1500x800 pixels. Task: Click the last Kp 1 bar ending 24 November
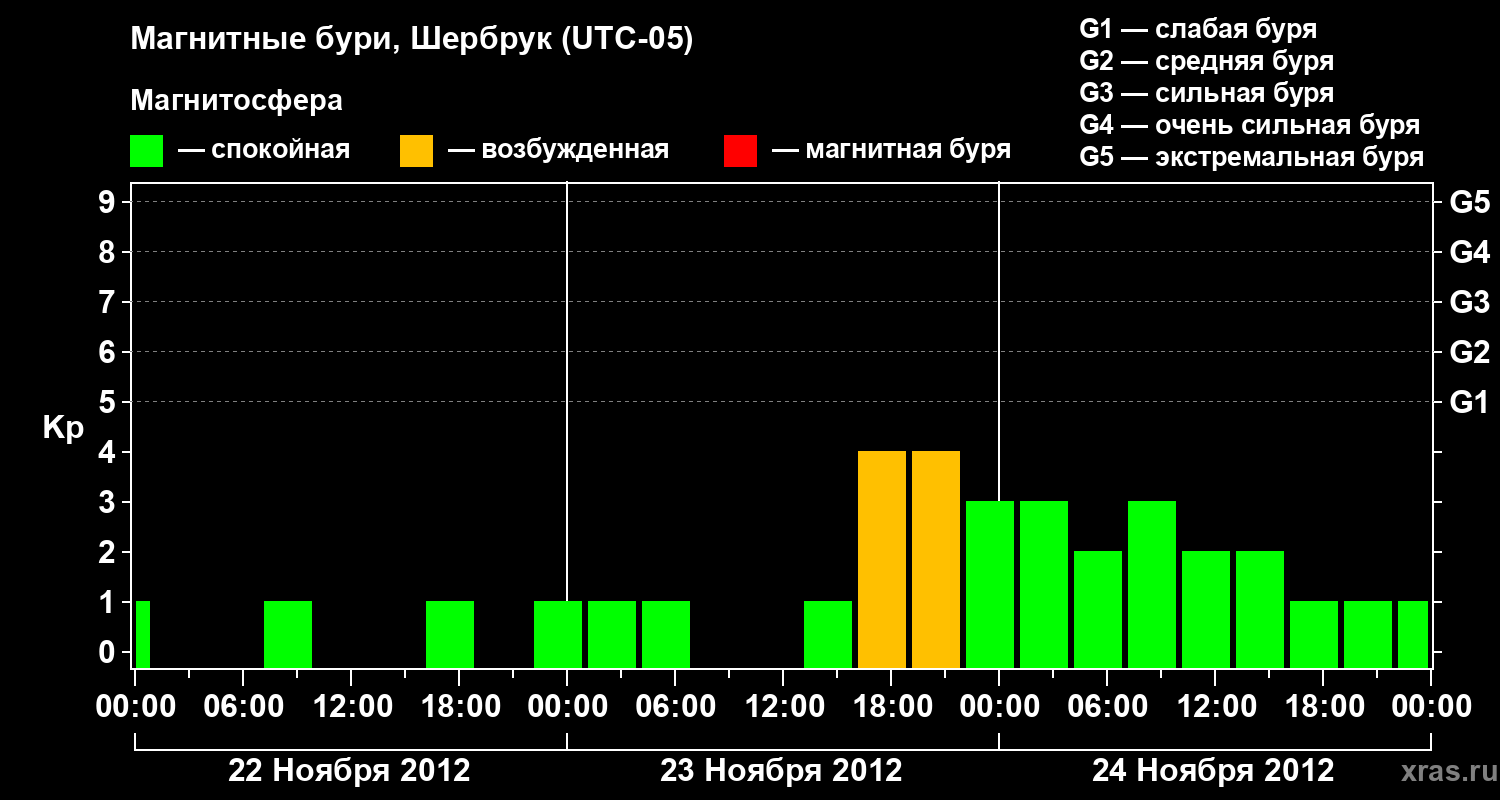click(x=1413, y=635)
